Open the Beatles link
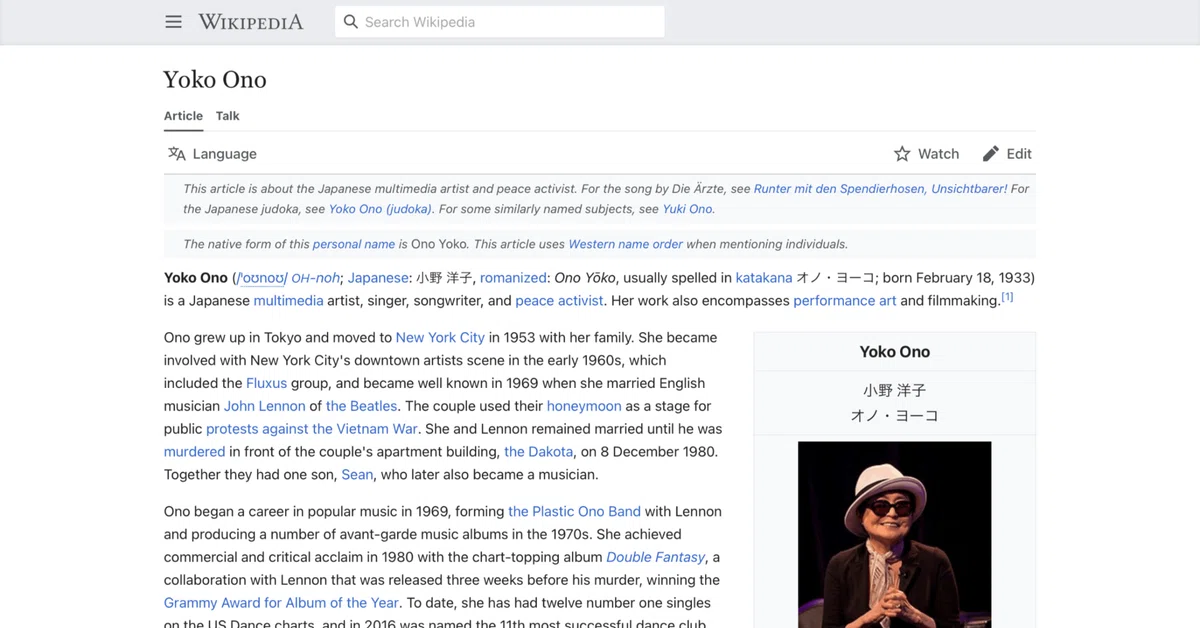The height and width of the screenshot is (628, 1200). coord(362,406)
